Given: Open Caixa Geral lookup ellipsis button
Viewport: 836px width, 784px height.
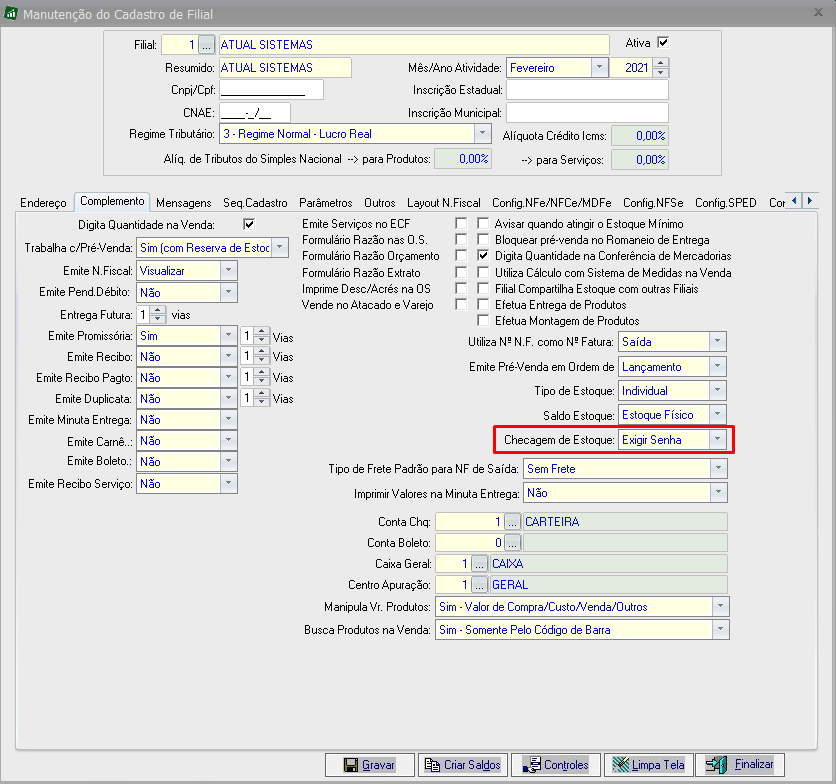Looking at the screenshot, I should (479, 564).
